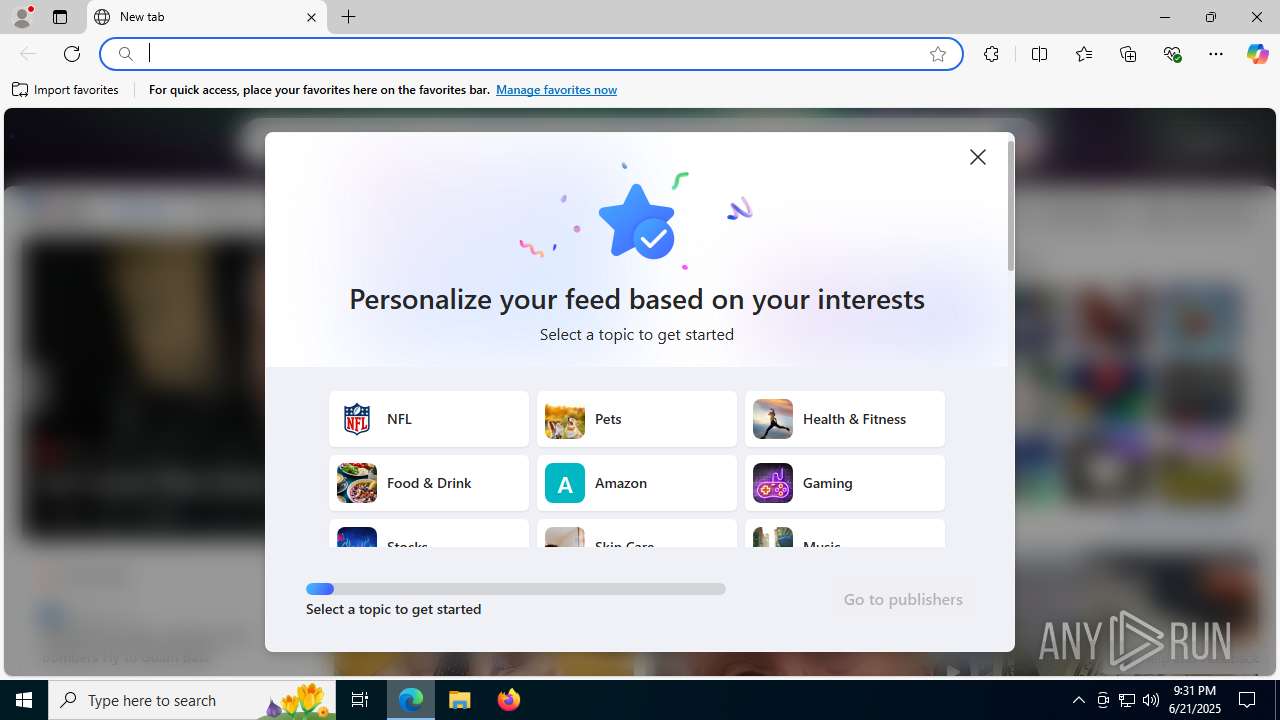Close the personalize feed dialog
Viewport: 1280px width, 720px height.
978,157
